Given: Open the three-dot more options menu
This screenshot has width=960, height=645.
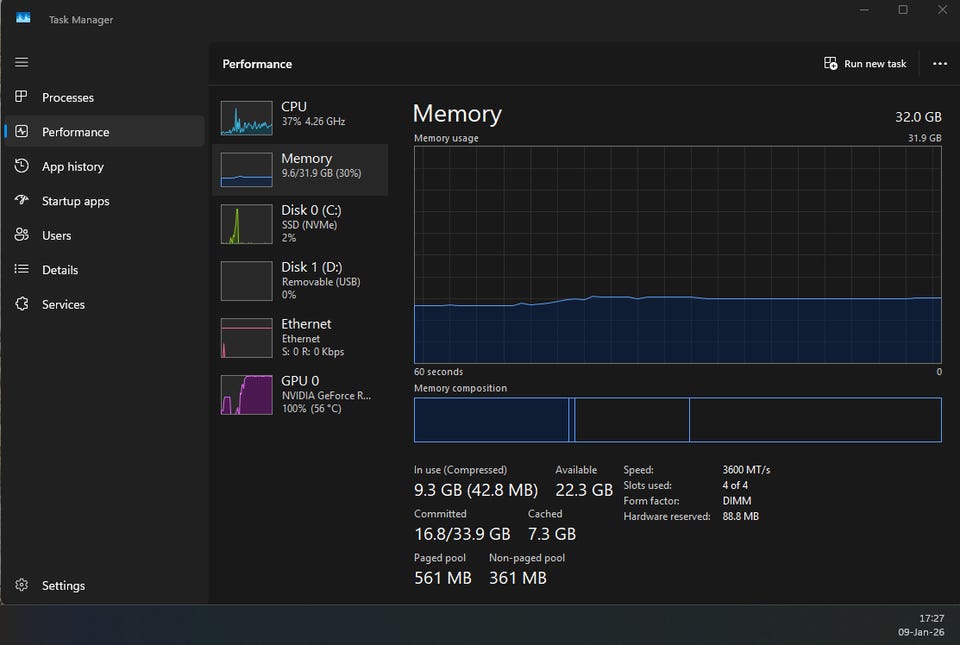Looking at the screenshot, I should click(940, 64).
